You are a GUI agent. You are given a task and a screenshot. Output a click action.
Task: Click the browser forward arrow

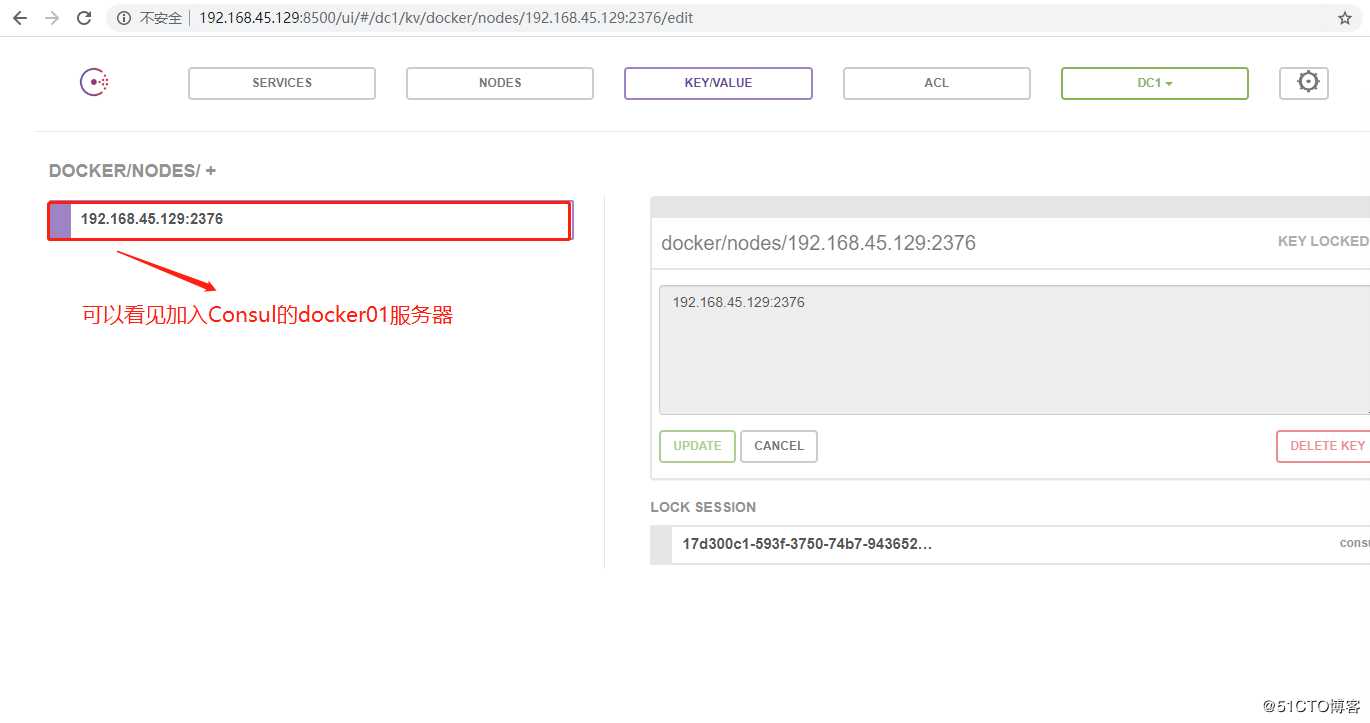click(52, 18)
